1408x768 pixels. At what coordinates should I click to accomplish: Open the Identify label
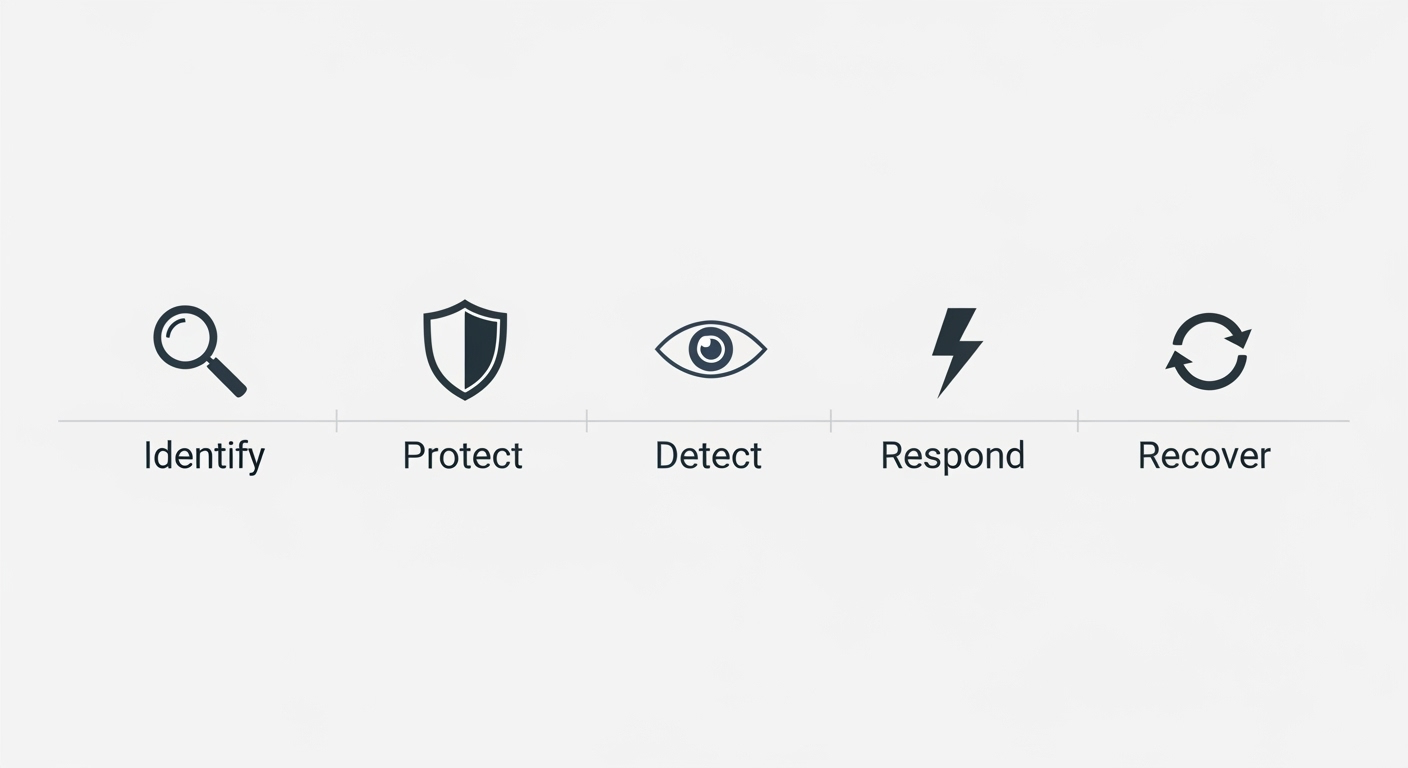(x=204, y=457)
